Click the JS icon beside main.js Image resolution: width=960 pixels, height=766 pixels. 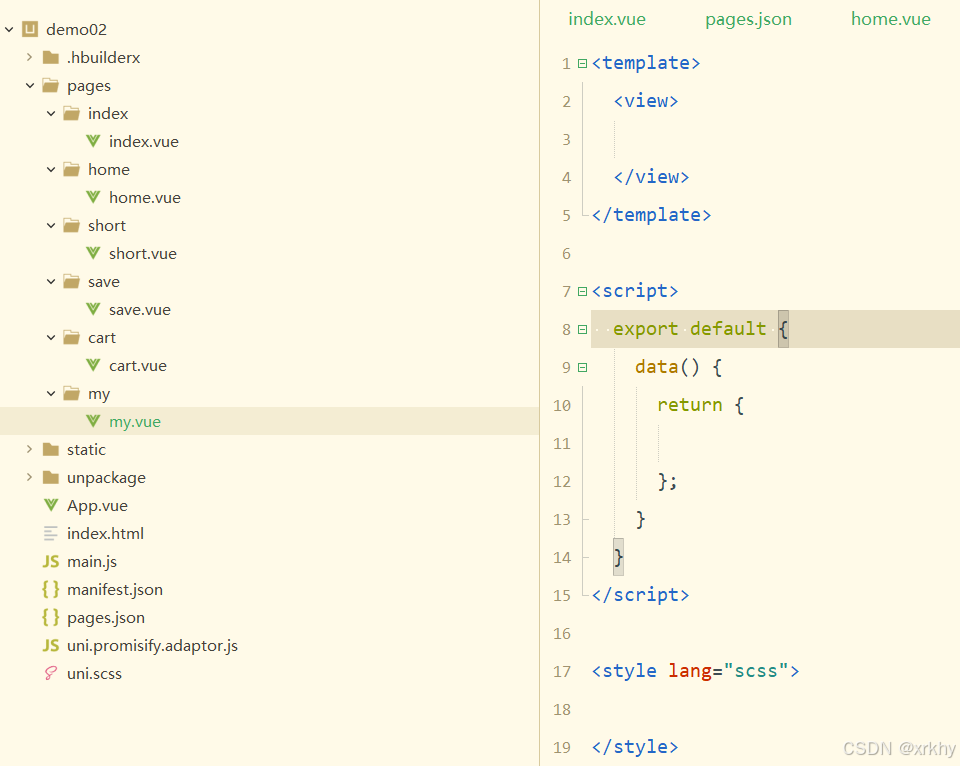(51, 561)
